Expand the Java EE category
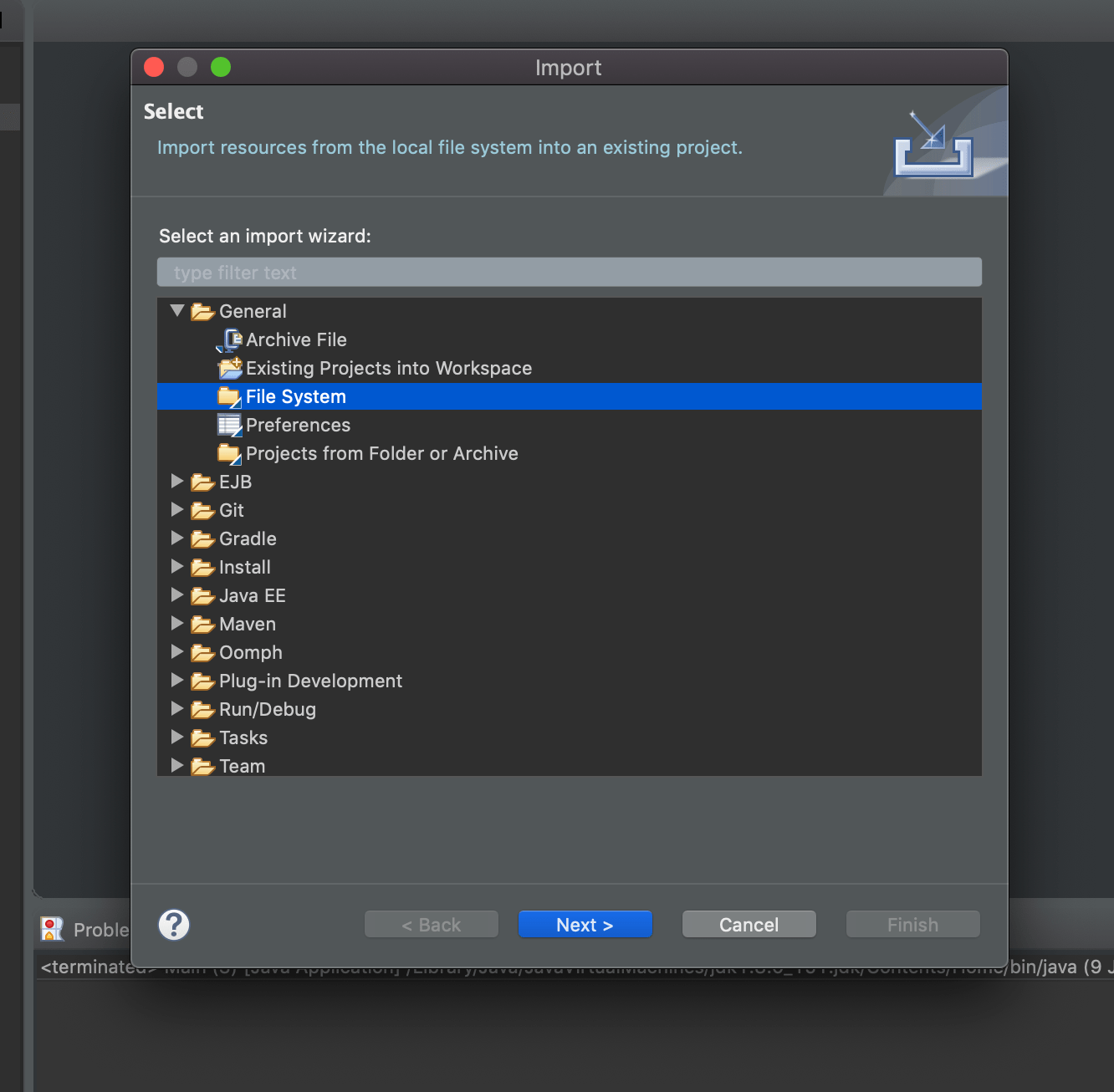This screenshot has width=1114, height=1092. pyautogui.click(x=176, y=594)
